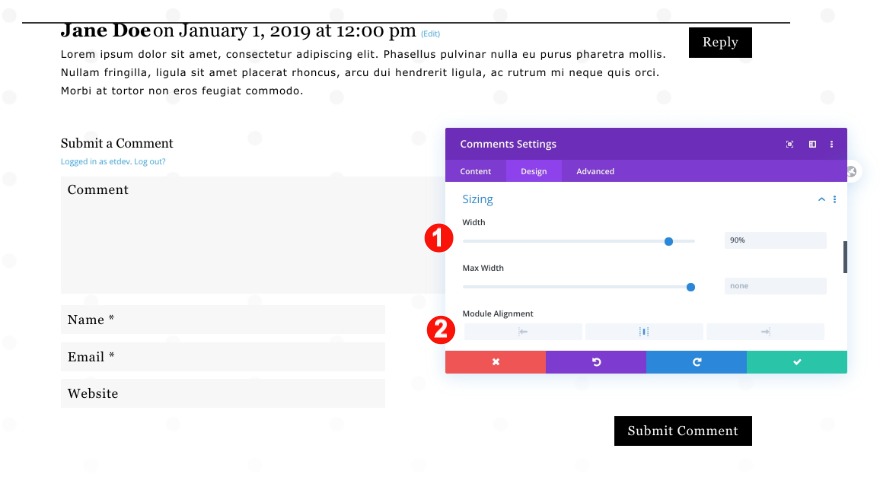The width and height of the screenshot is (880, 493).
Task: Click the split/dock panel icon in header
Action: point(812,144)
